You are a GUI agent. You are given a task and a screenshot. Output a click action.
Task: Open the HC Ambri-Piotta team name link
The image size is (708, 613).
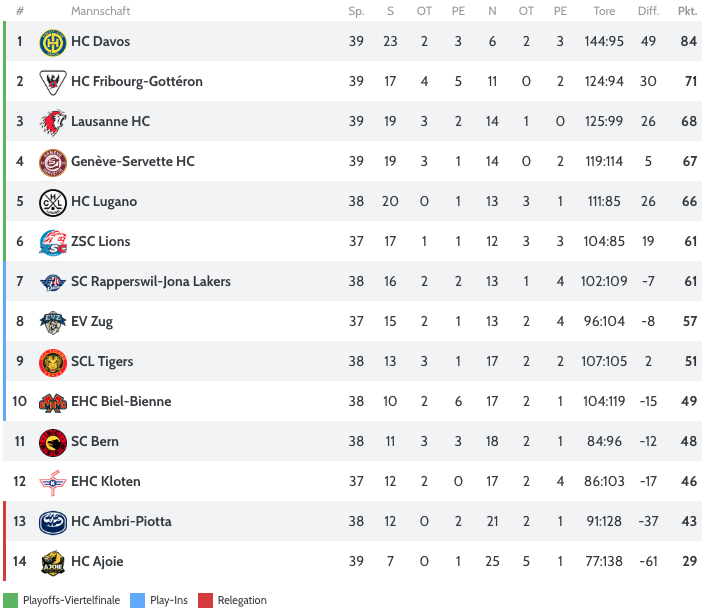[x=121, y=521]
